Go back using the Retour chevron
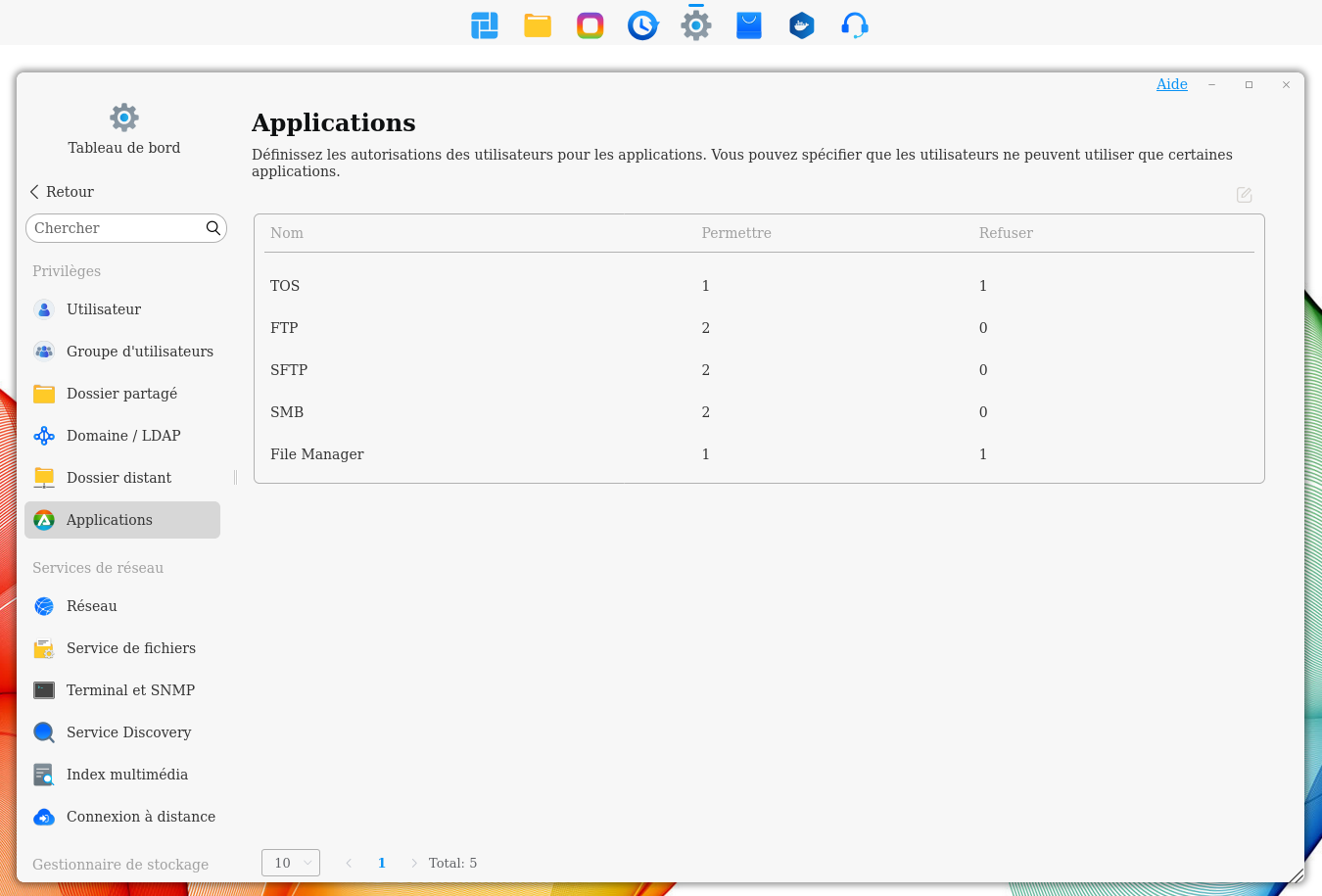 (35, 192)
